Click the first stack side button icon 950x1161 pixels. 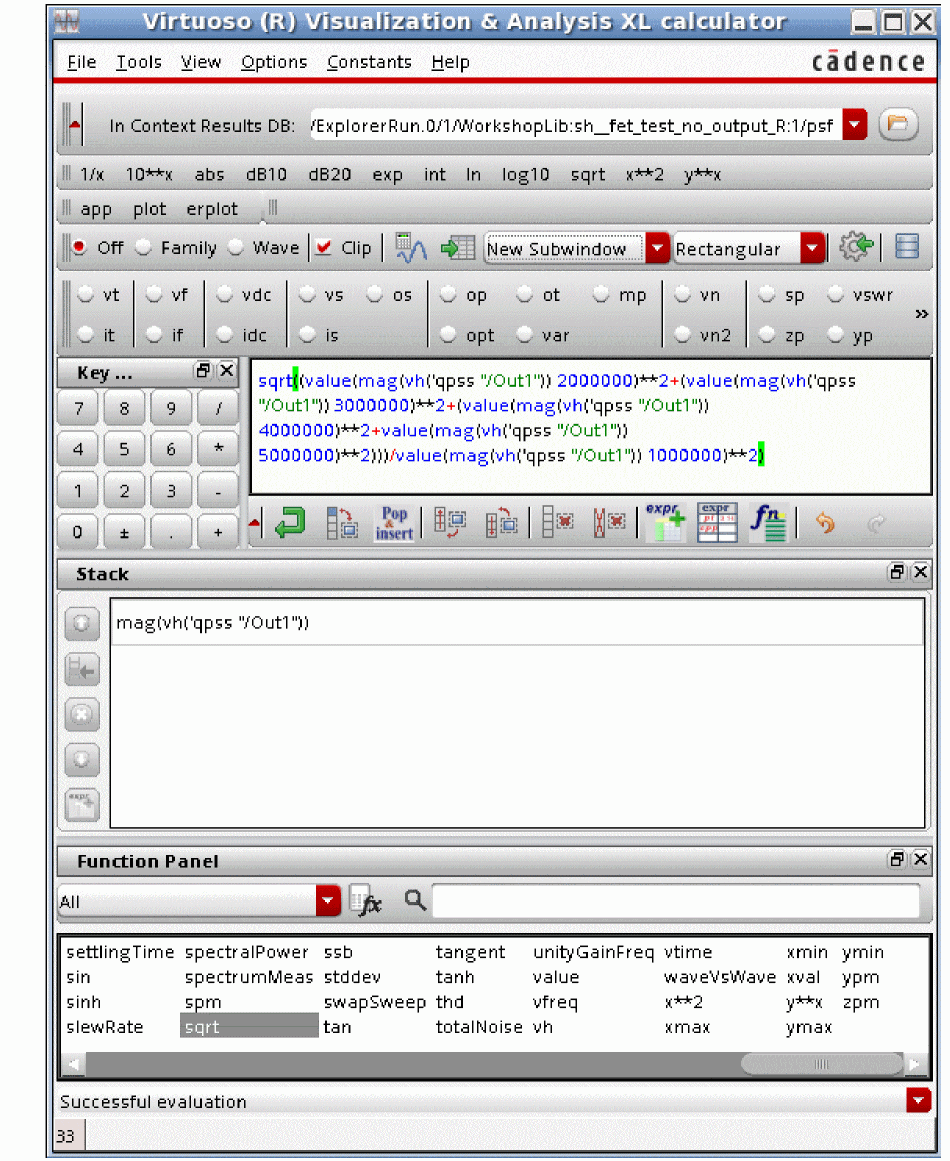(x=81, y=623)
